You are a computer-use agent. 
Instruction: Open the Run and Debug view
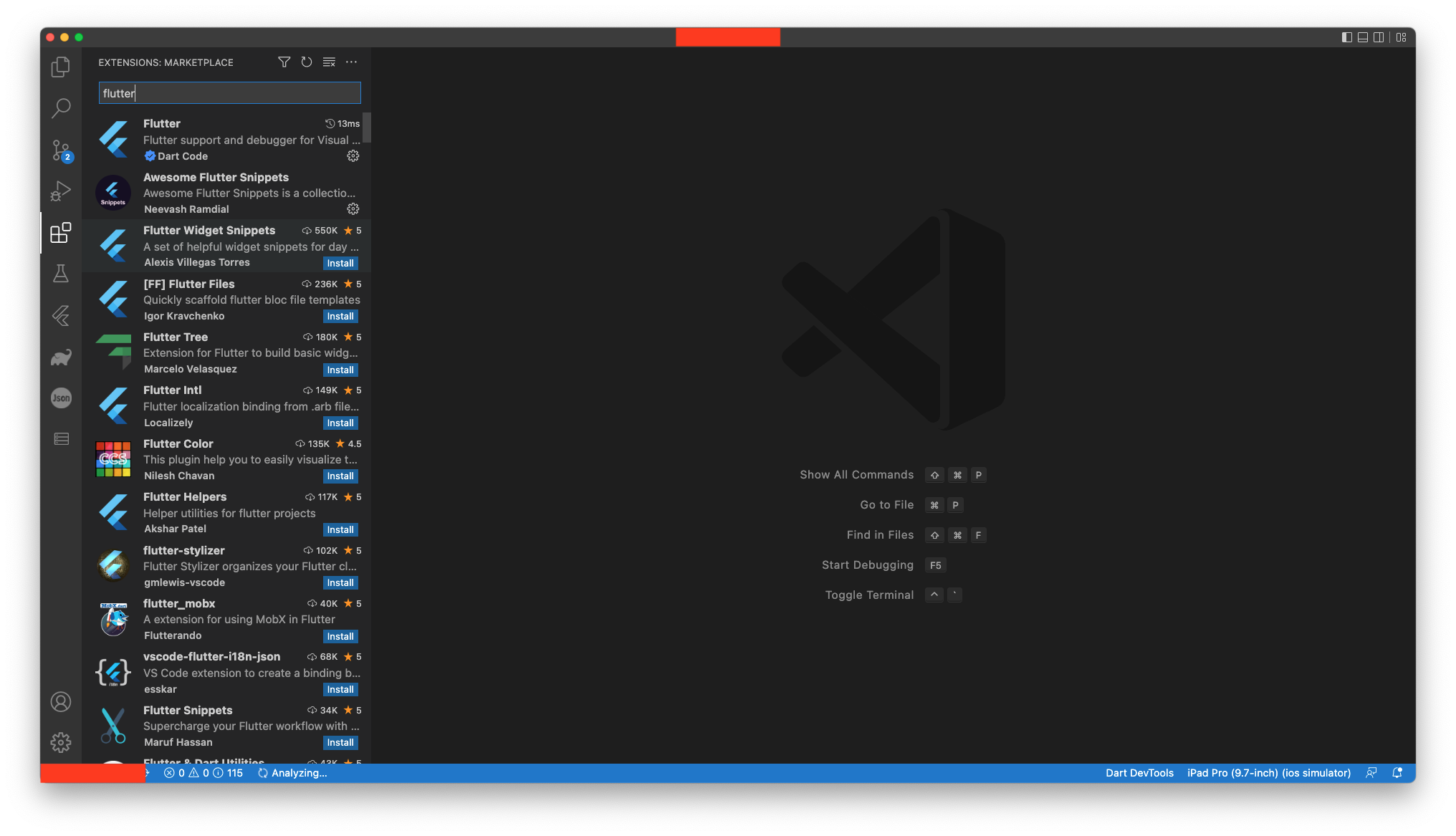coord(61,191)
